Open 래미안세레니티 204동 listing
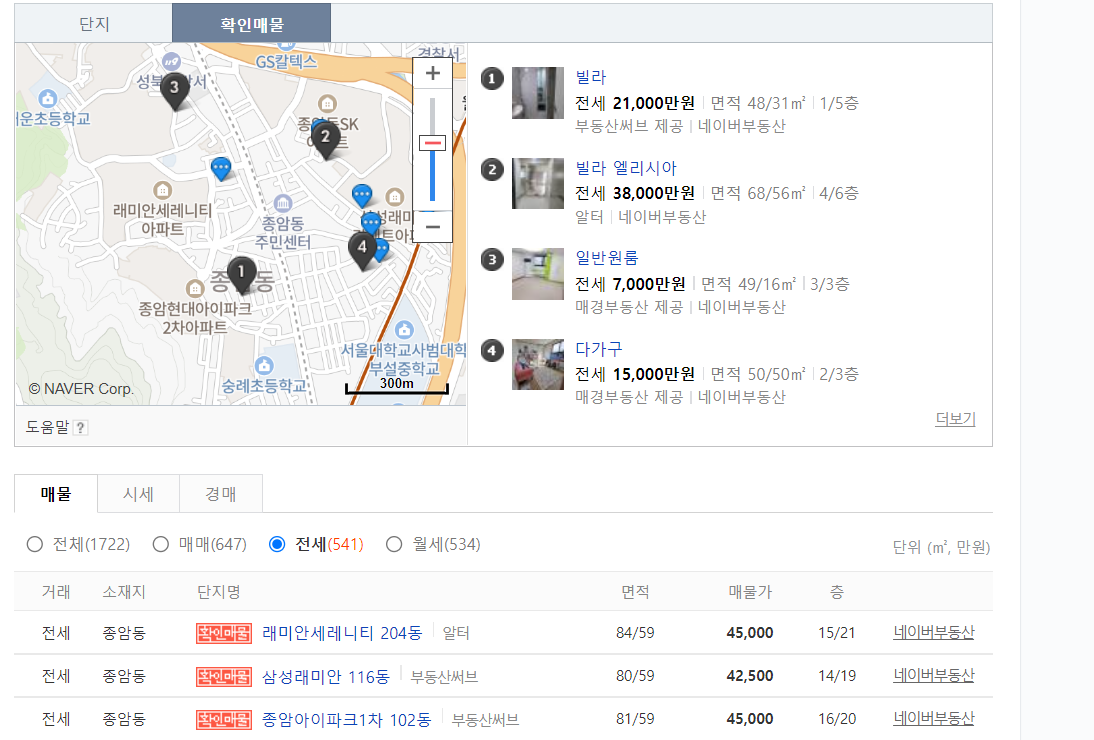 click(x=342, y=633)
